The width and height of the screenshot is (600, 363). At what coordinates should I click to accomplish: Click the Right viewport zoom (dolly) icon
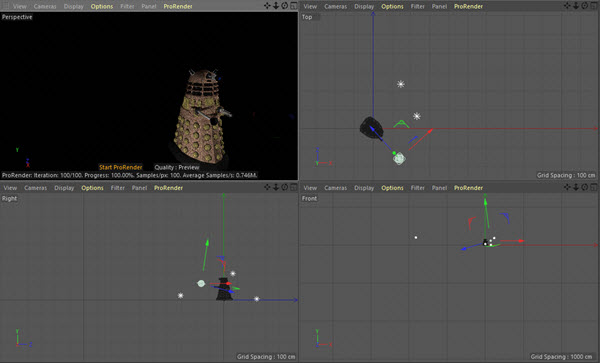[276, 187]
